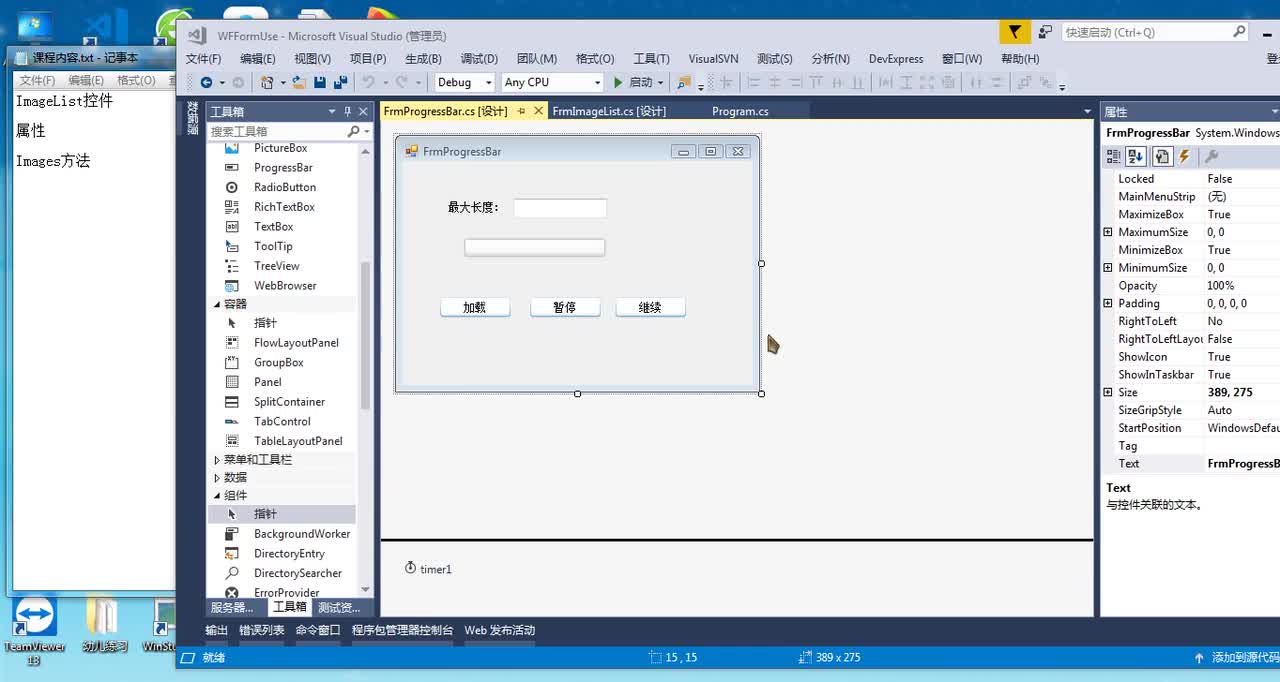This screenshot has height=682, width=1280.
Task: Collapse the 容器 toolbox category
Action: [x=217, y=304]
